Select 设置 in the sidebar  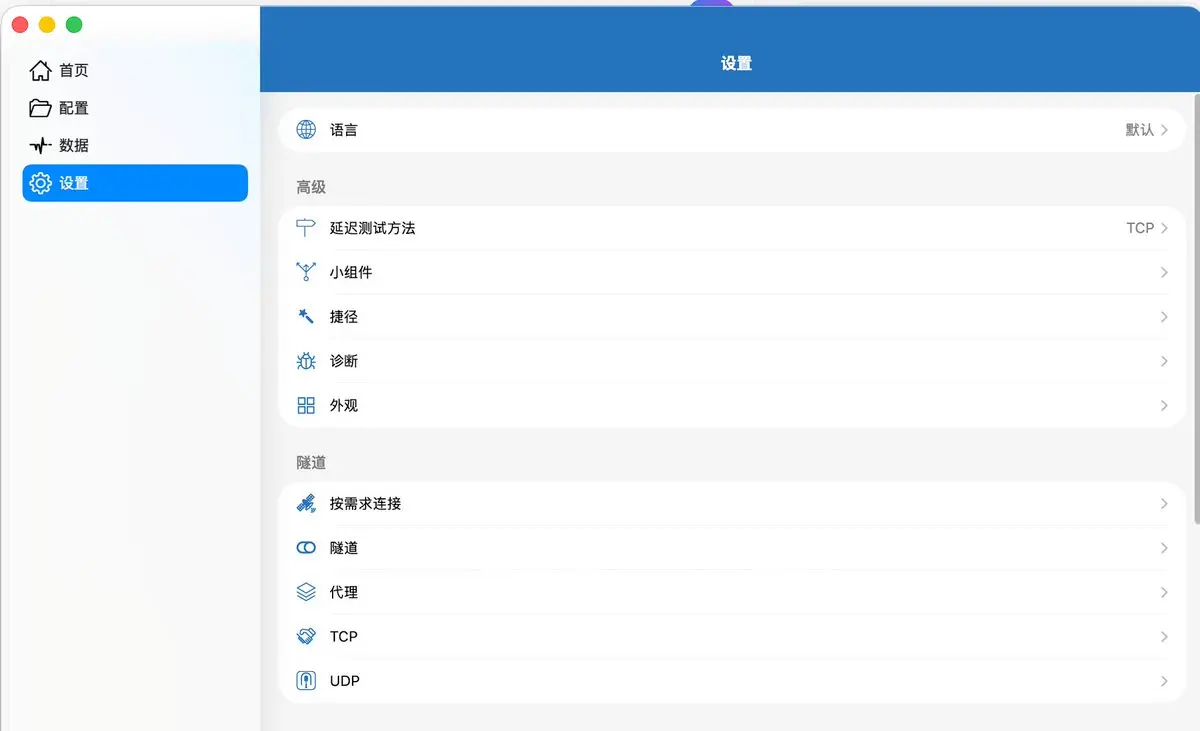135,183
